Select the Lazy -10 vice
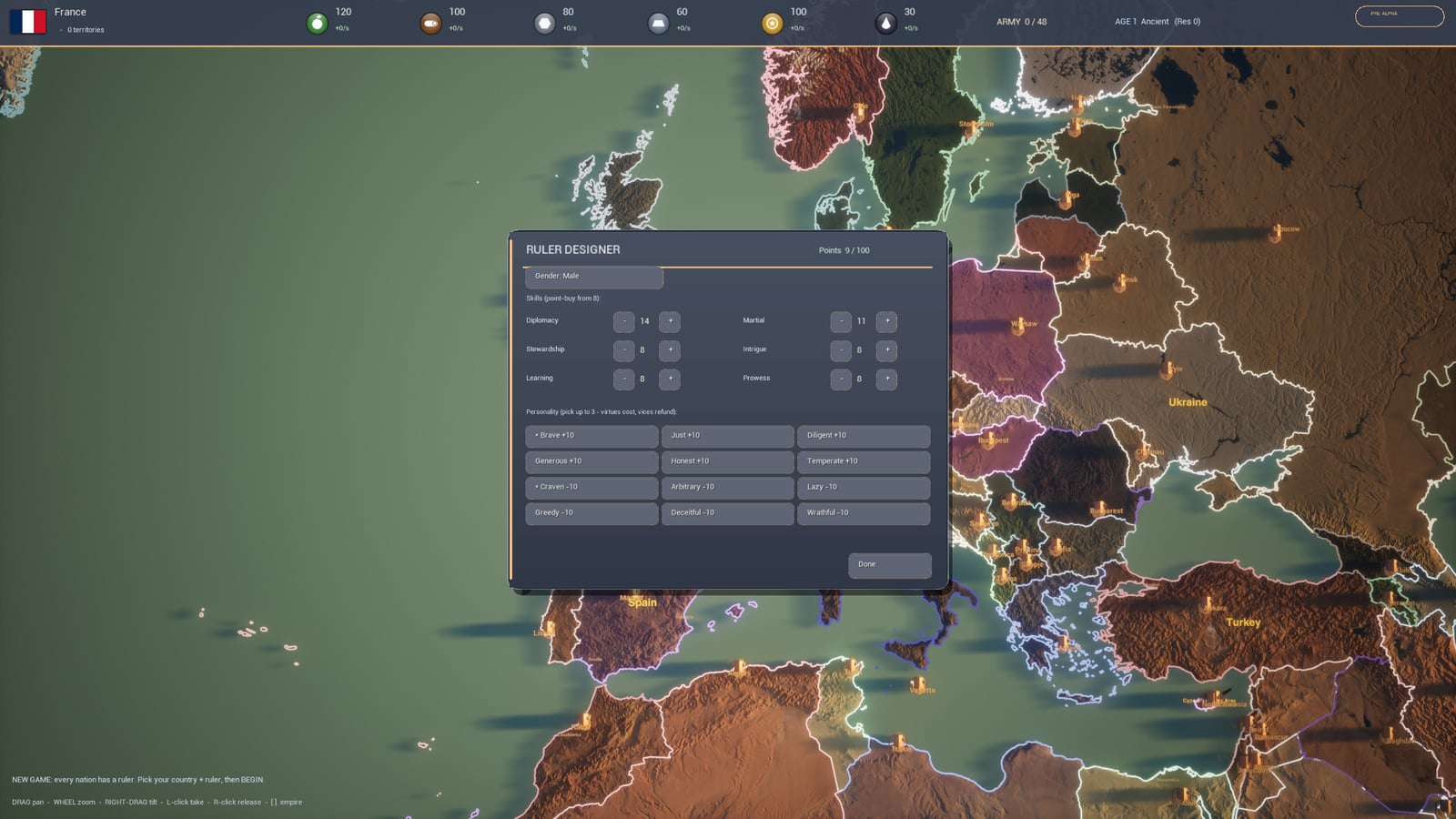 864,488
